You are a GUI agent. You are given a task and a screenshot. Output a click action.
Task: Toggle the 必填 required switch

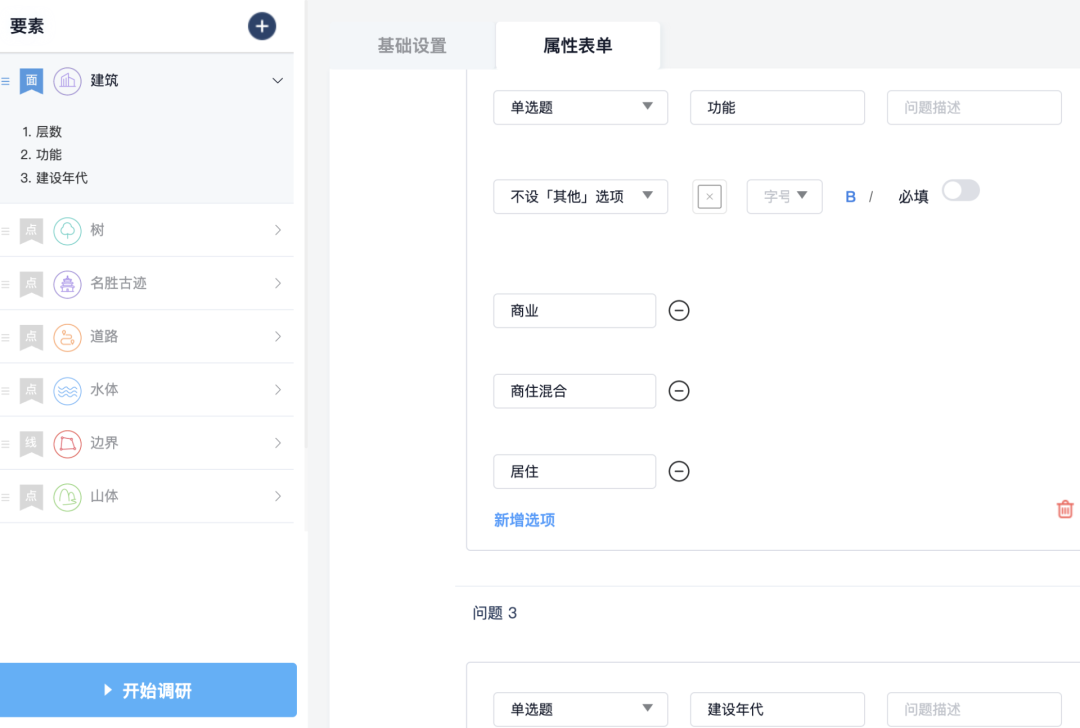point(961,190)
